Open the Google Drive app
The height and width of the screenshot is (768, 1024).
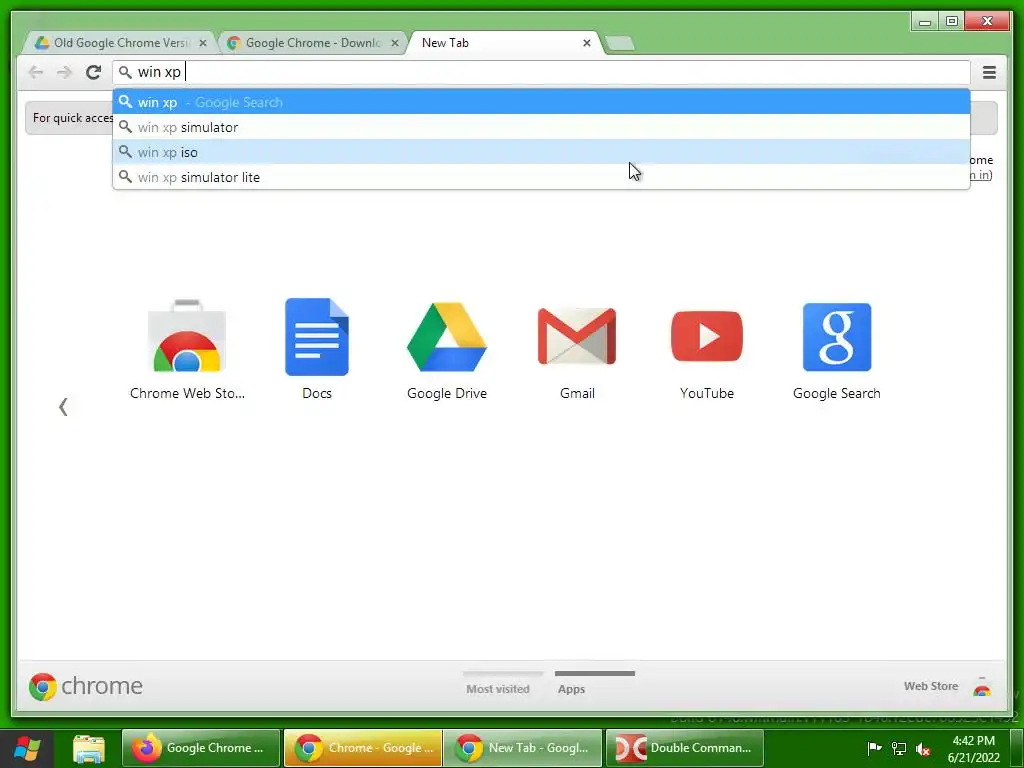447,337
